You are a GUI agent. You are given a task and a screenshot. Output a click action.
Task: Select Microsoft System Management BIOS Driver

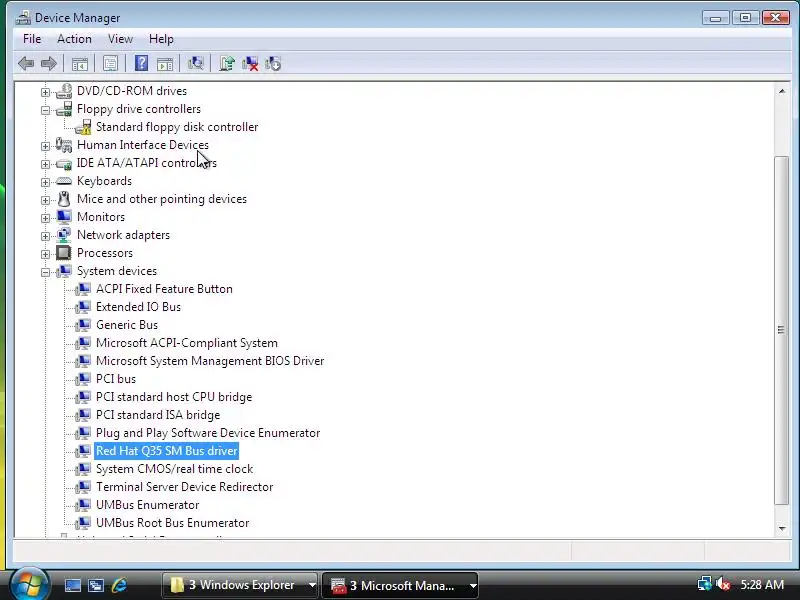[210, 361]
